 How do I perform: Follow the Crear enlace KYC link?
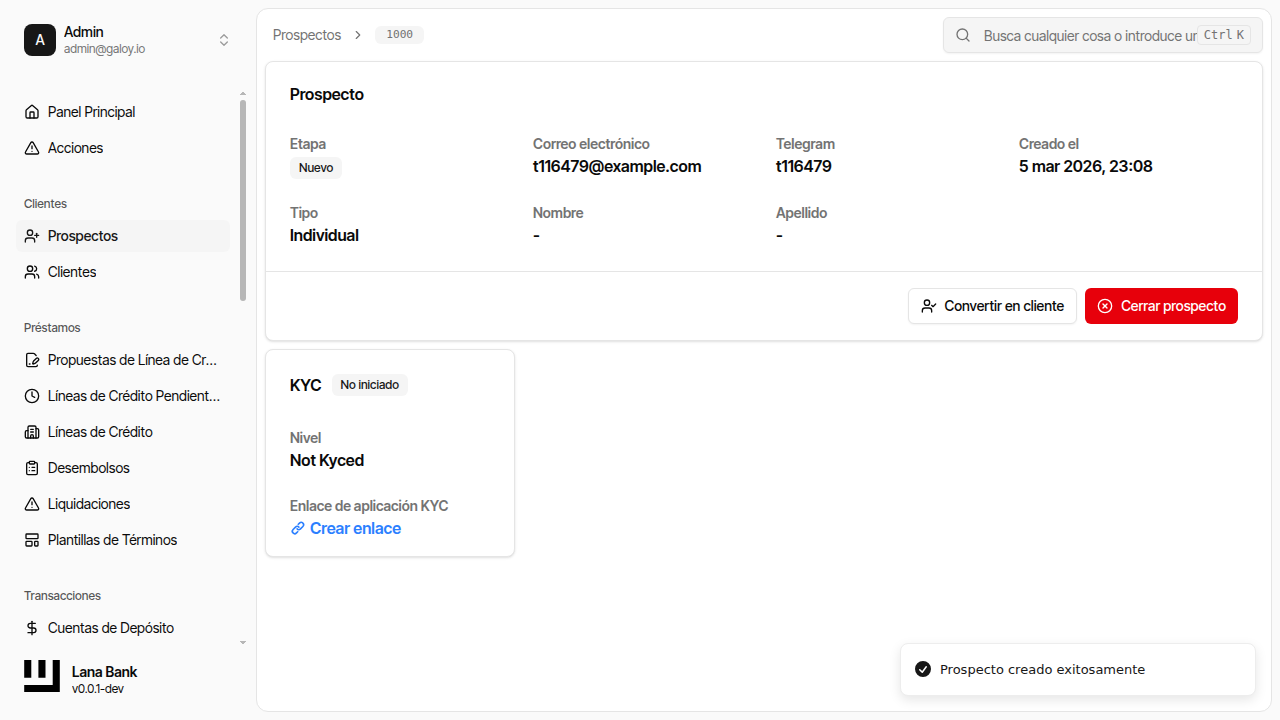[355, 528]
